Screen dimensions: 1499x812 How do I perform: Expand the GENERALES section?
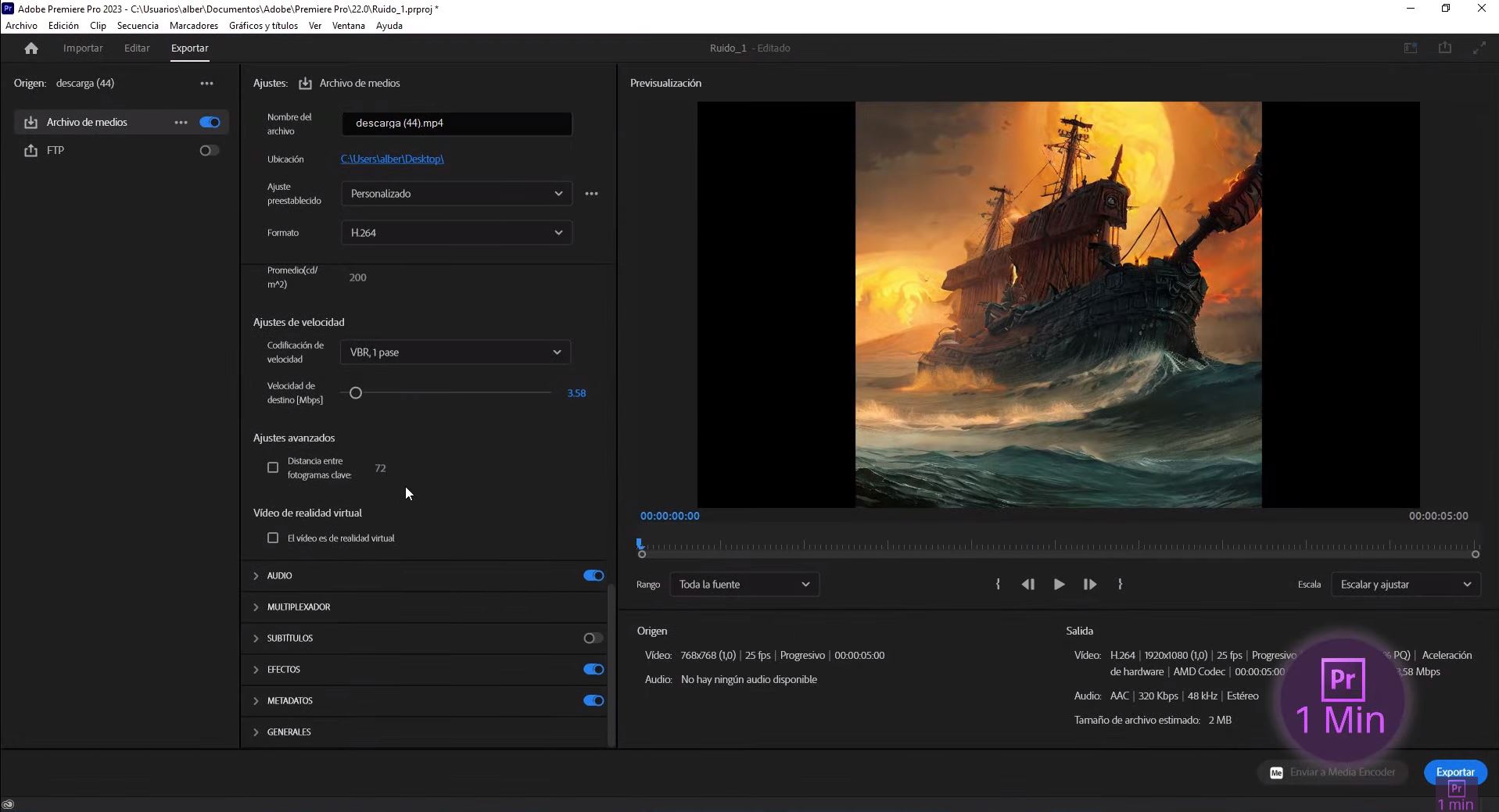point(256,732)
